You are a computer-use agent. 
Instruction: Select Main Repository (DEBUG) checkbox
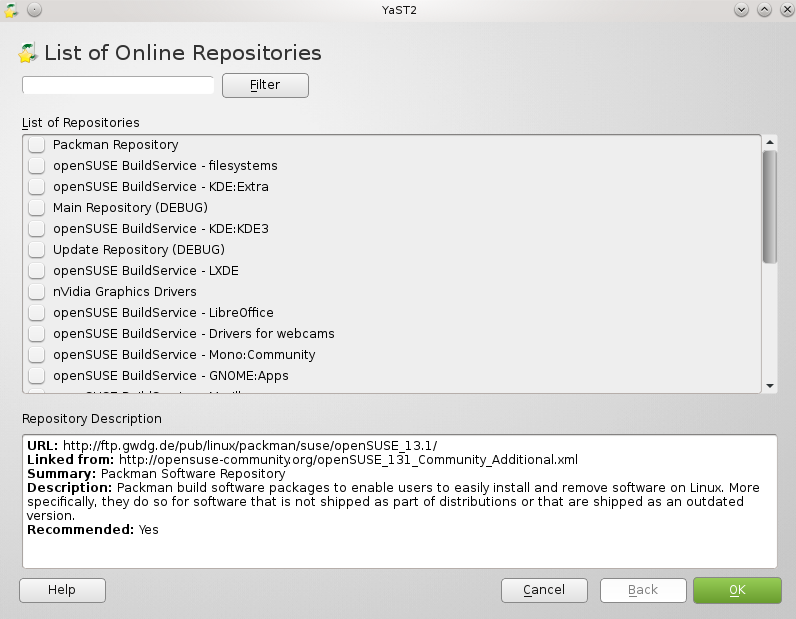click(x=36, y=208)
